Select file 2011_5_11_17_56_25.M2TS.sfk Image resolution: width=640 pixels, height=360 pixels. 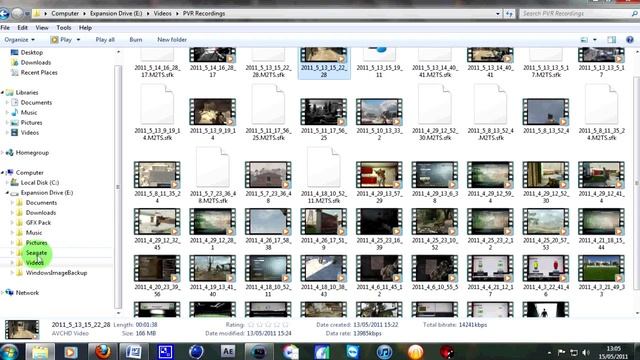(x=268, y=113)
